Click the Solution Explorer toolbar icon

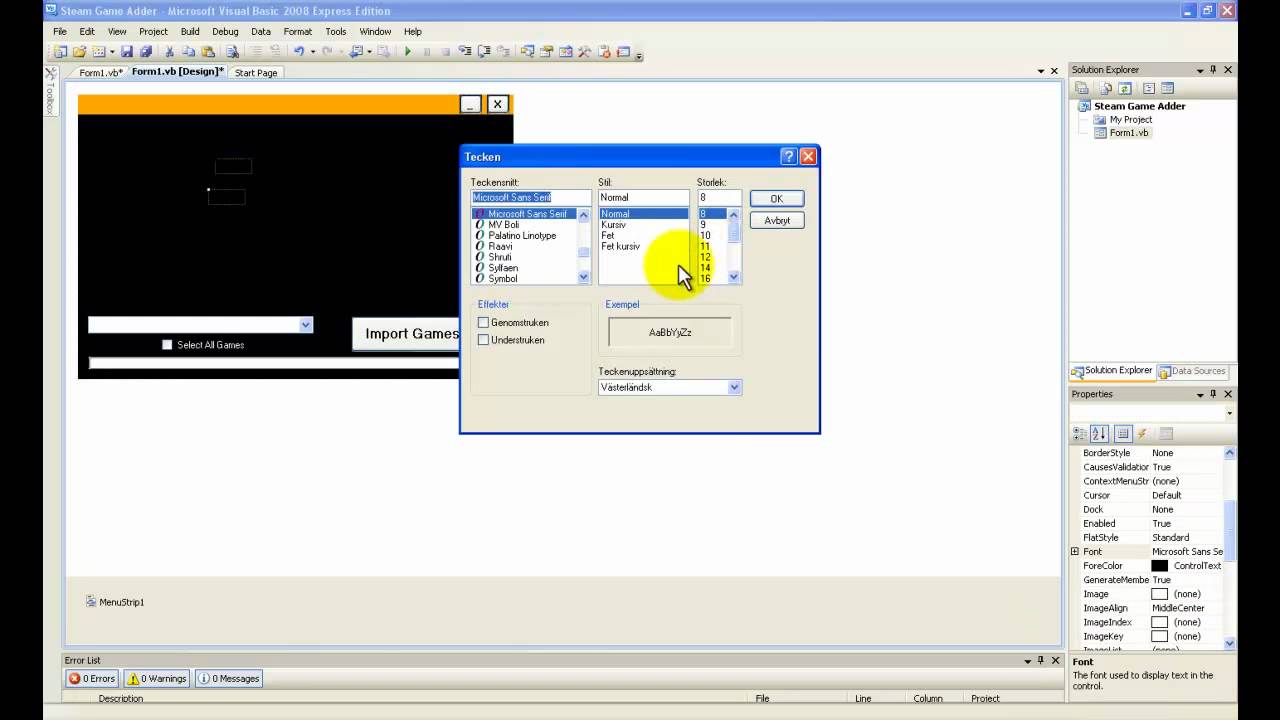point(526,52)
